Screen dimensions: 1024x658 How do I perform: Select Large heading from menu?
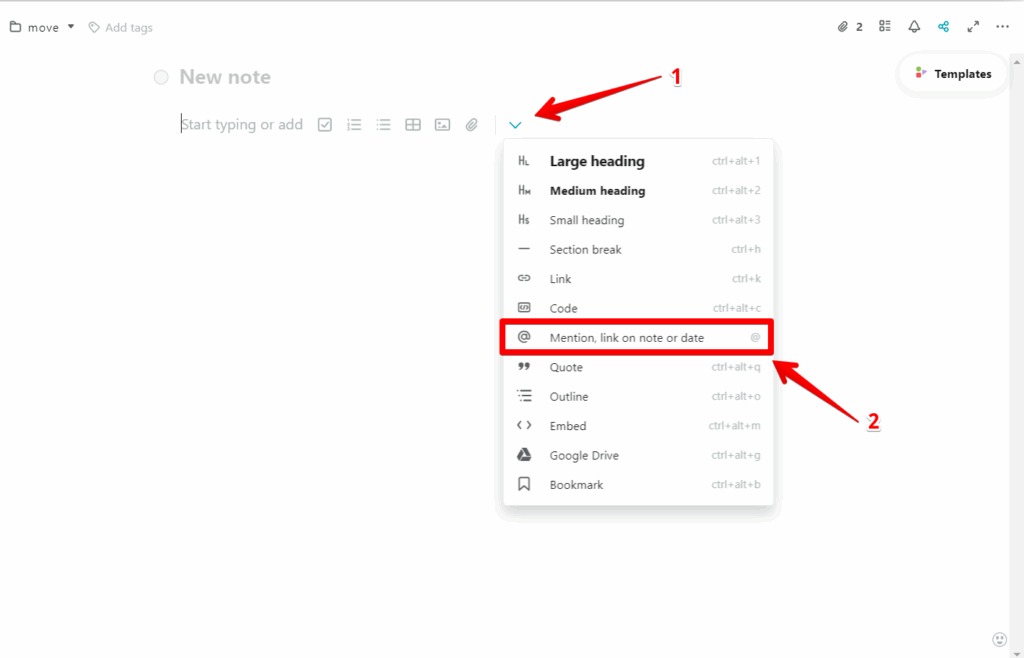(597, 161)
